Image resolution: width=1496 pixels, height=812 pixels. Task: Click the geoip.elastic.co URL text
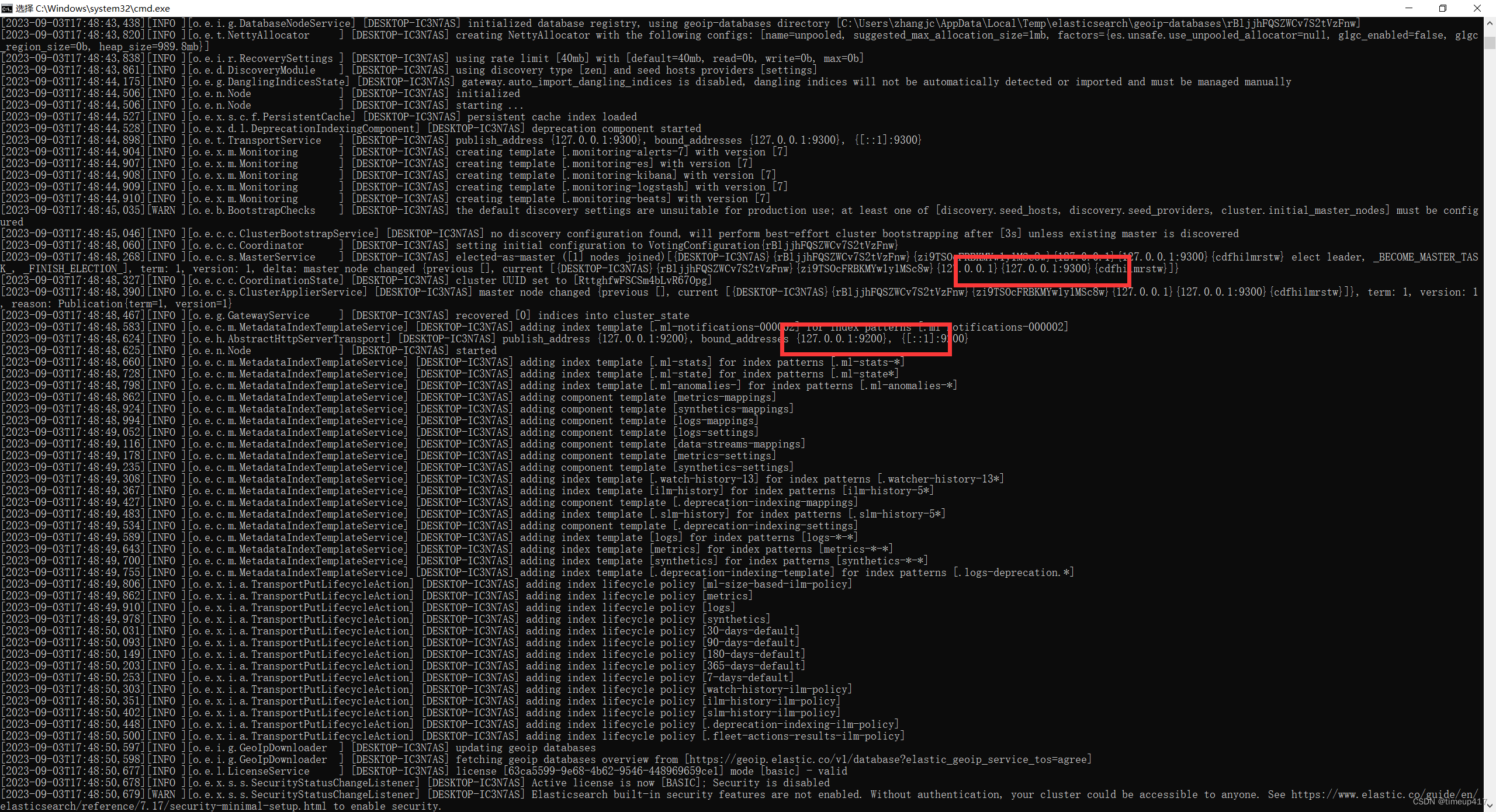tap(888, 759)
